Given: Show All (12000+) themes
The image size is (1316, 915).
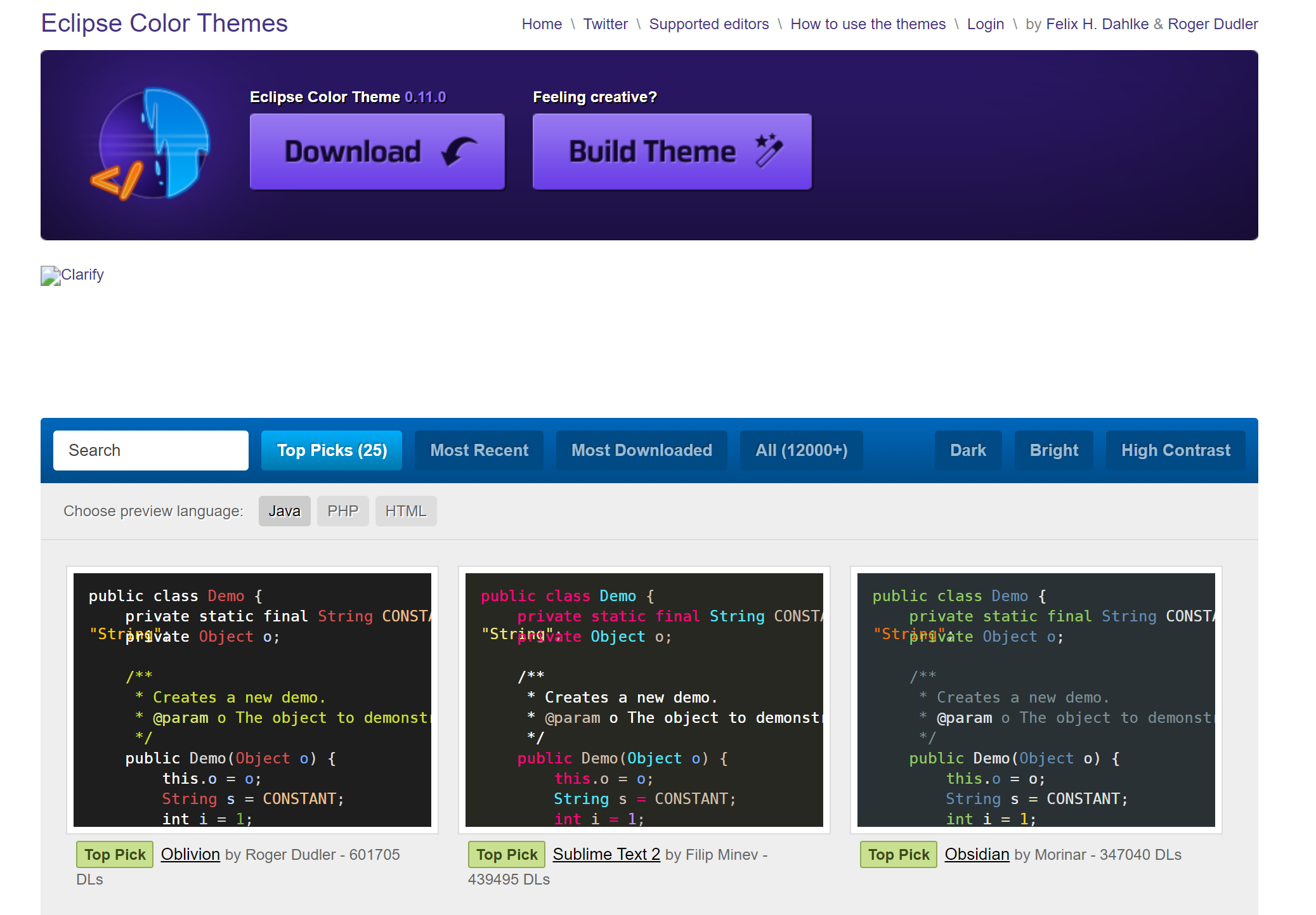Looking at the screenshot, I should click(801, 450).
